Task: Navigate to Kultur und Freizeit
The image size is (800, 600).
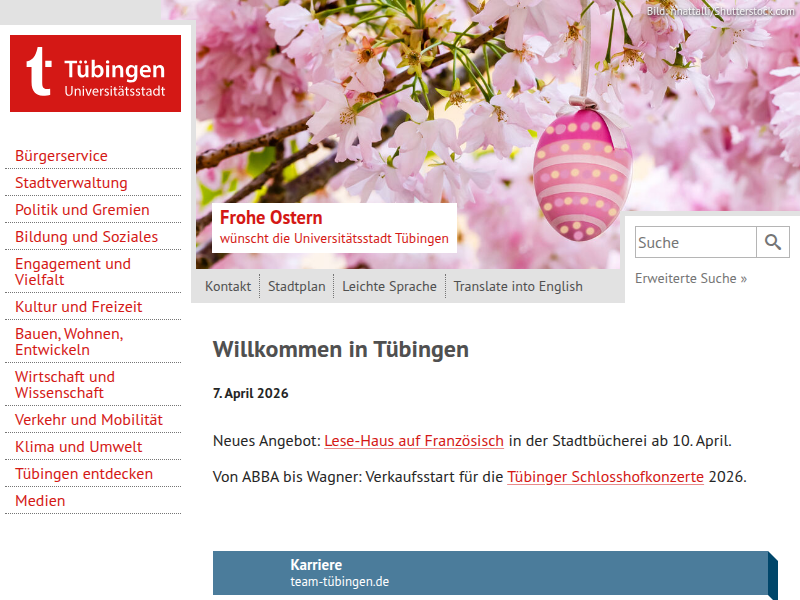Action: [x=78, y=307]
